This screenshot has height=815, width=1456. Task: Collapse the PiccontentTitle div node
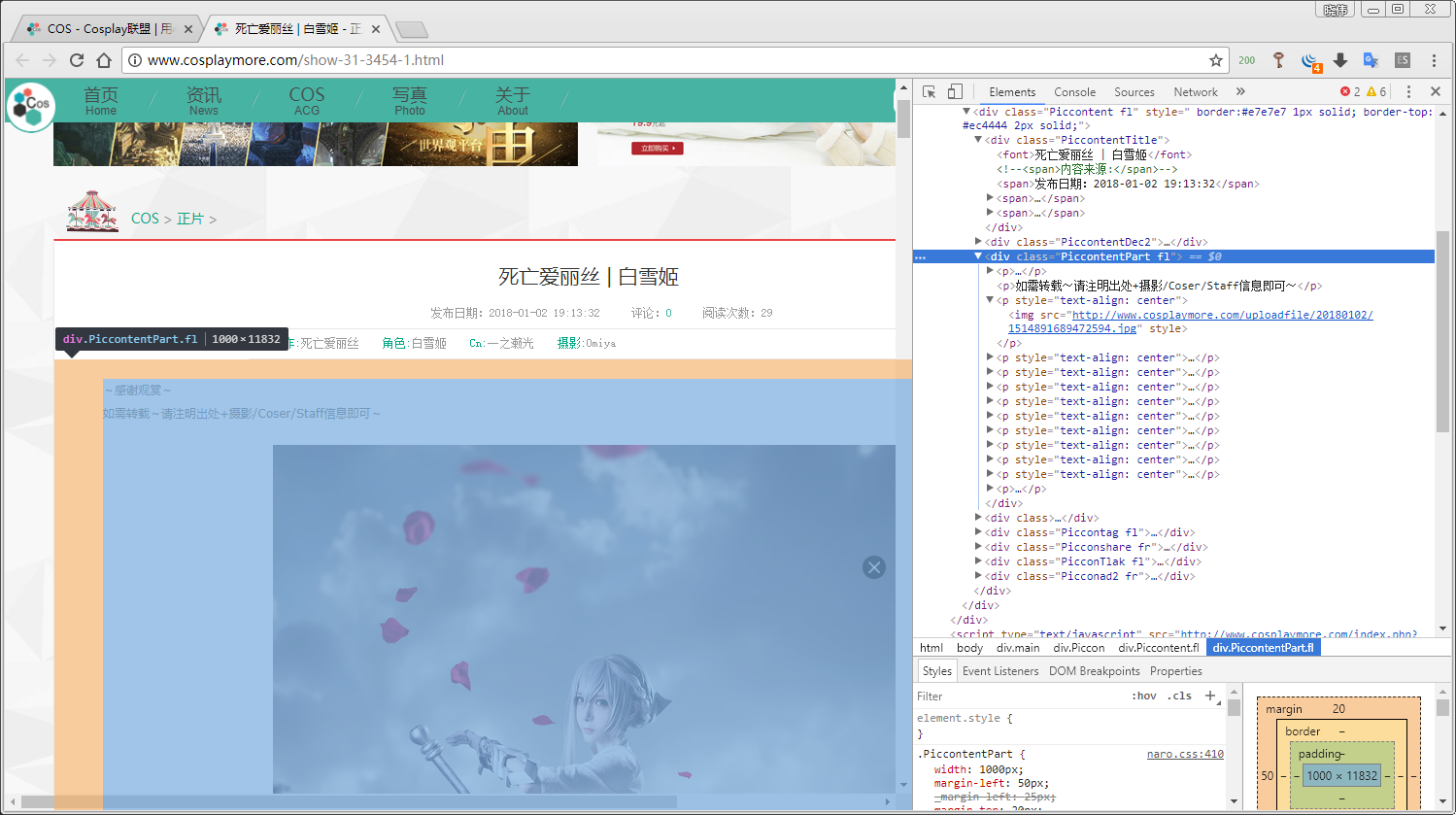coord(978,140)
